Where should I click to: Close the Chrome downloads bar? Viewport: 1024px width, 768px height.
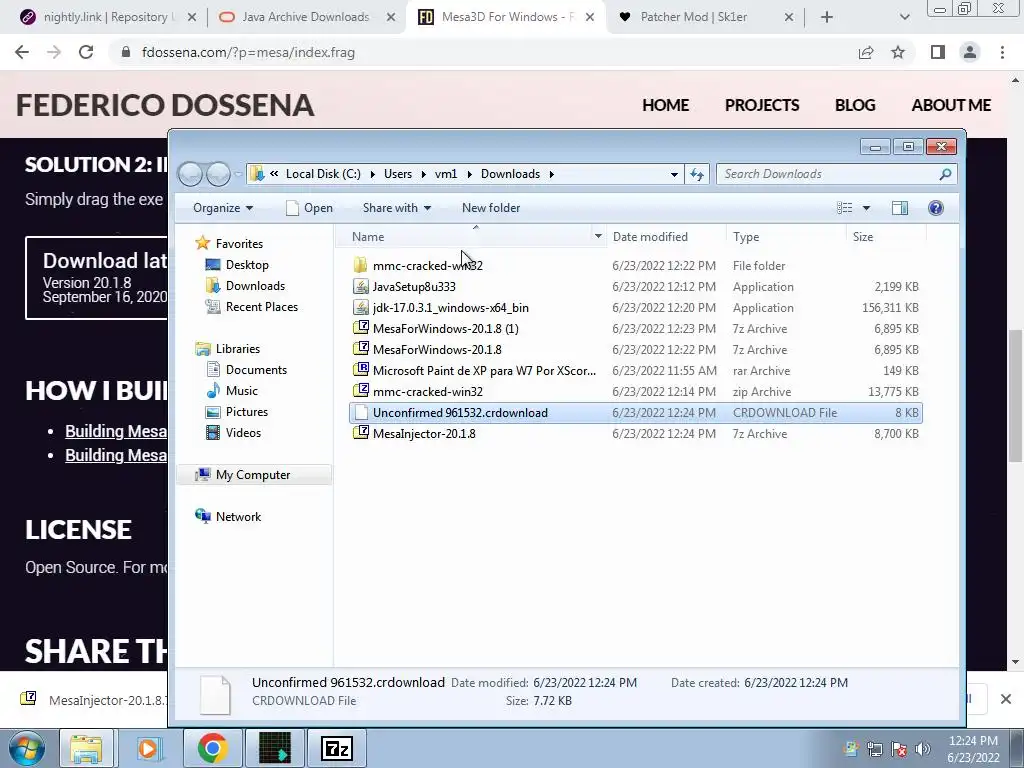pyautogui.click(x=1006, y=699)
